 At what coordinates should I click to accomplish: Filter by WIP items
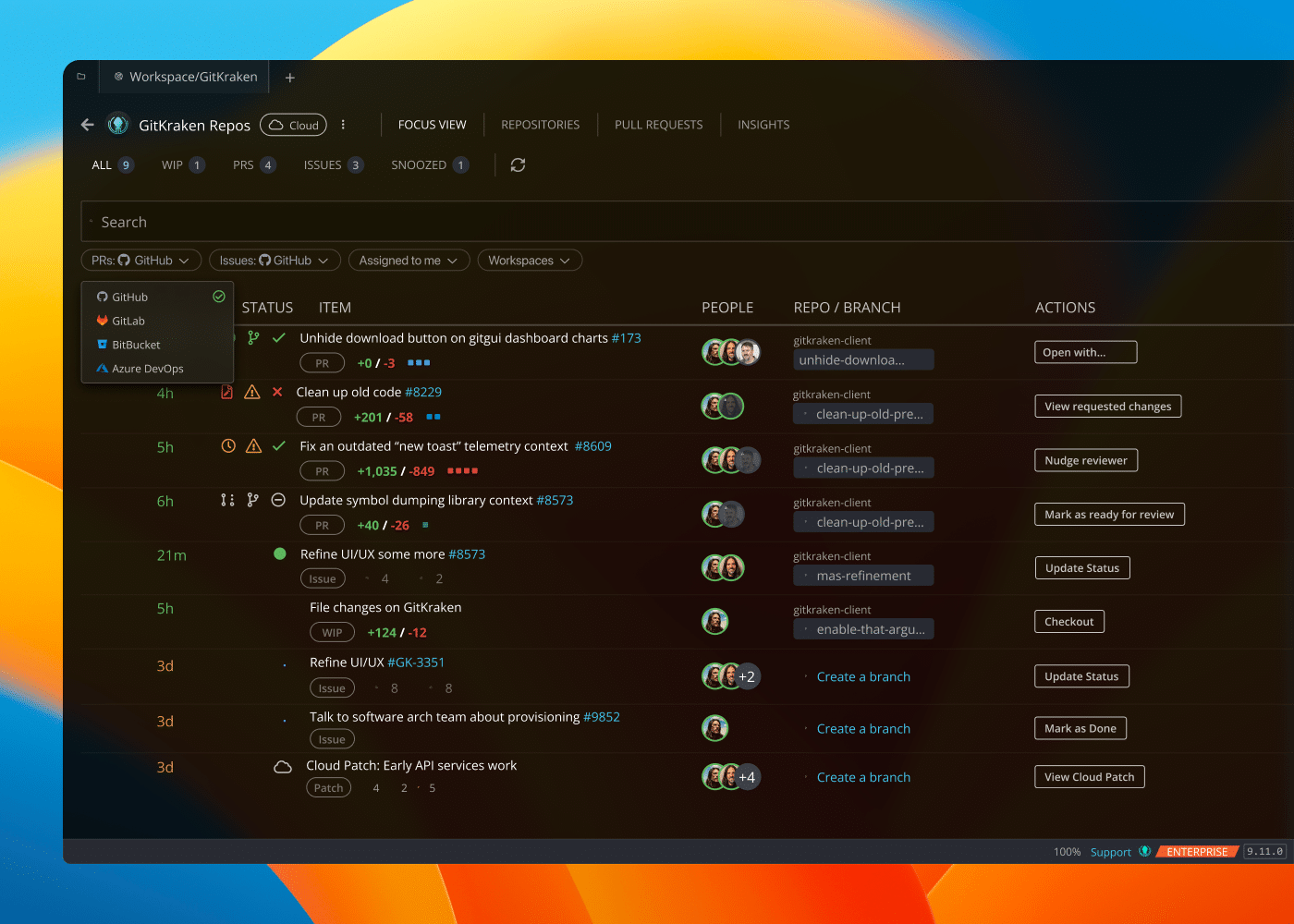[183, 164]
